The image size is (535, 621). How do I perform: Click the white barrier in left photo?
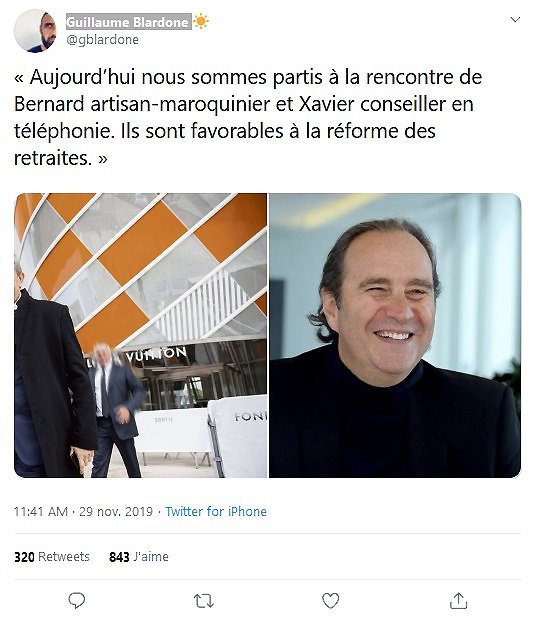click(239, 437)
